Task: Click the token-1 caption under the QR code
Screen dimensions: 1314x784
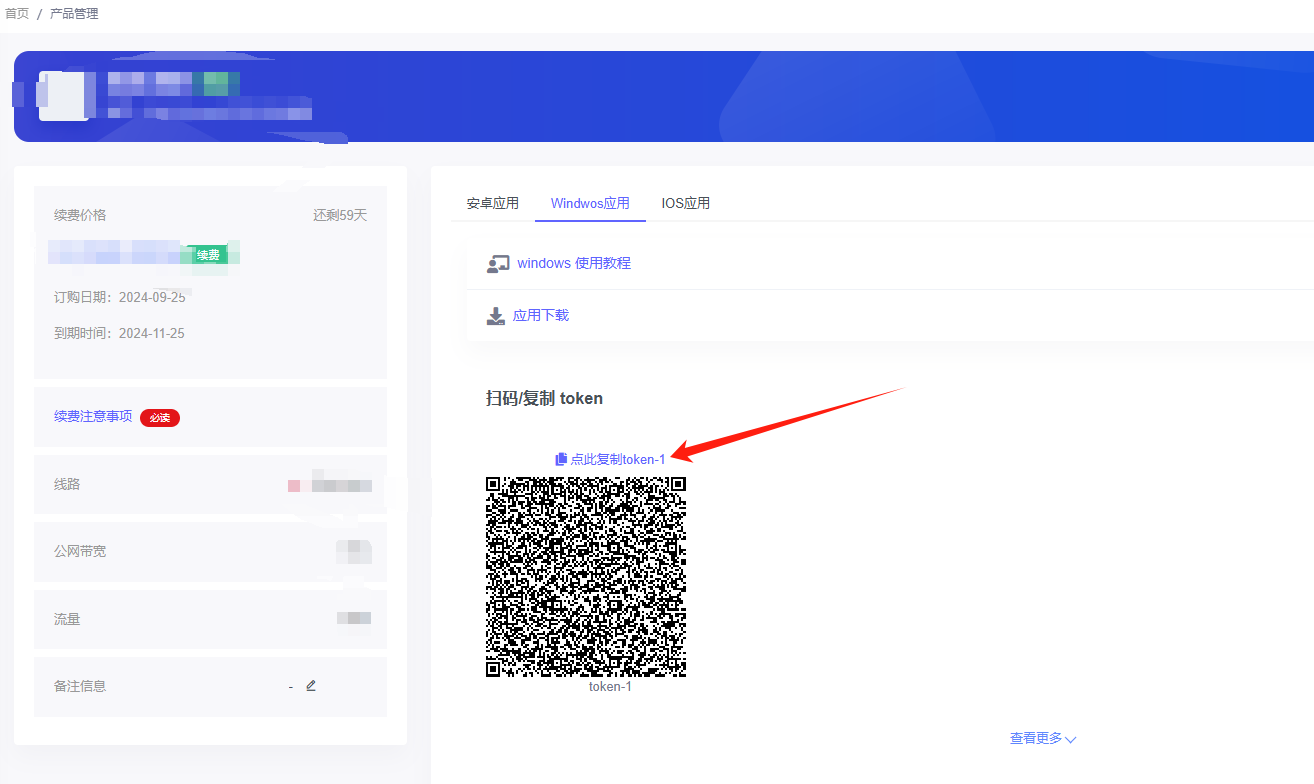Action: click(x=610, y=687)
